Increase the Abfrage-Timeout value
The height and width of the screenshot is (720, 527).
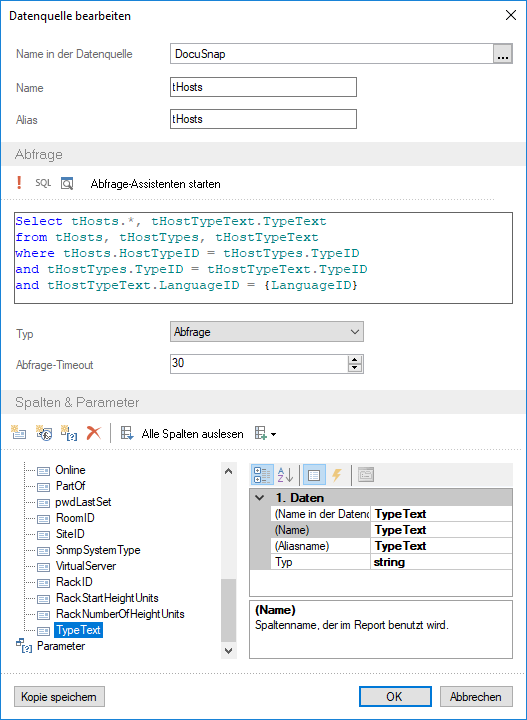[x=354, y=360]
